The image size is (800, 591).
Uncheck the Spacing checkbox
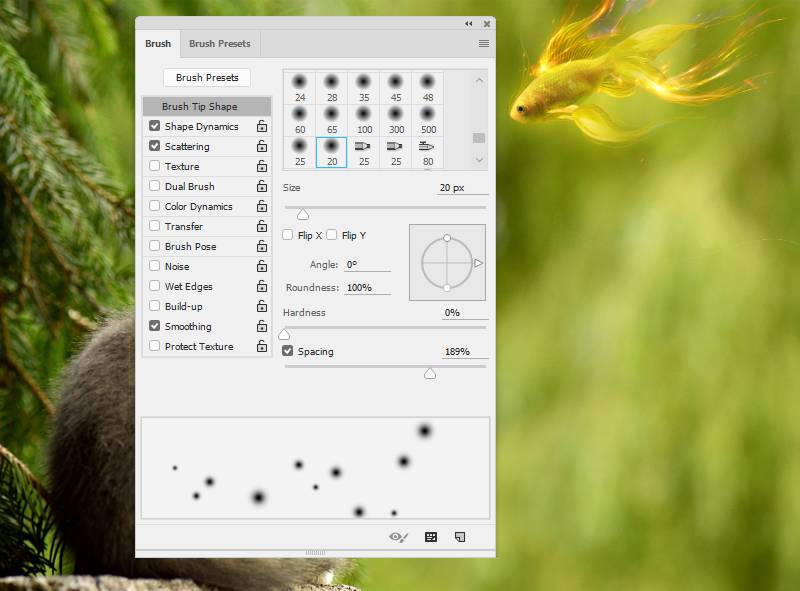288,351
